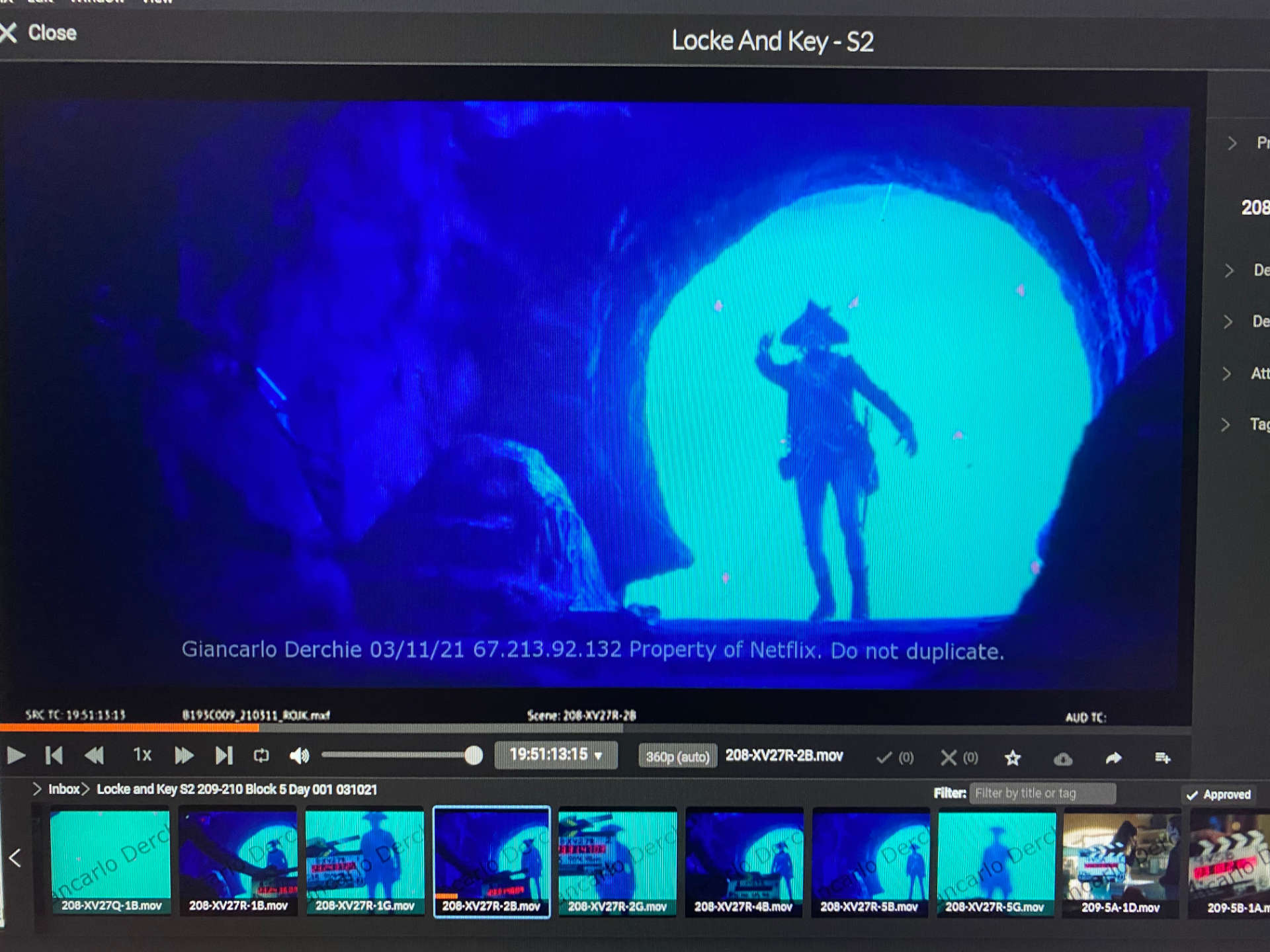Click the fast-forward icon
Image resolution: width=1270 pixels, height=952 pixels.
(x=183, y=755)
